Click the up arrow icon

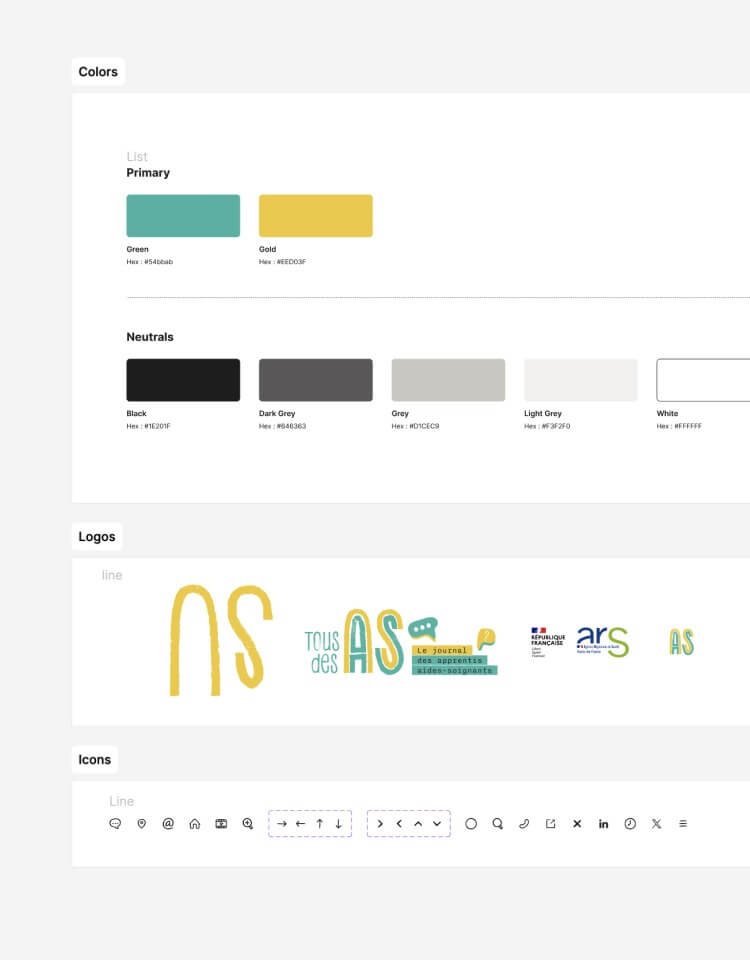point(320,823)
